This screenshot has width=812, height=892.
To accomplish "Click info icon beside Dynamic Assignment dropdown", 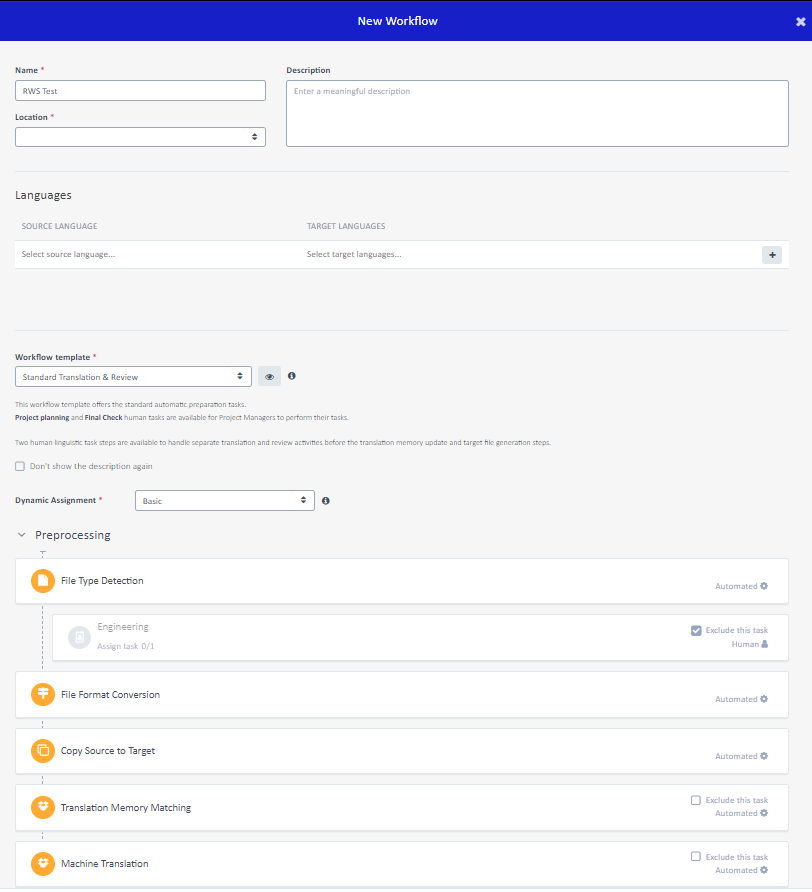I will [326, 500].
